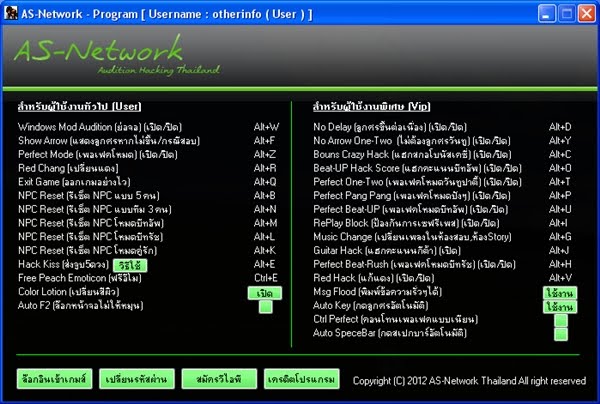Toggle the Auto SpeceBar green box
The width and height of the screenshot is (600, 404).
561,334
